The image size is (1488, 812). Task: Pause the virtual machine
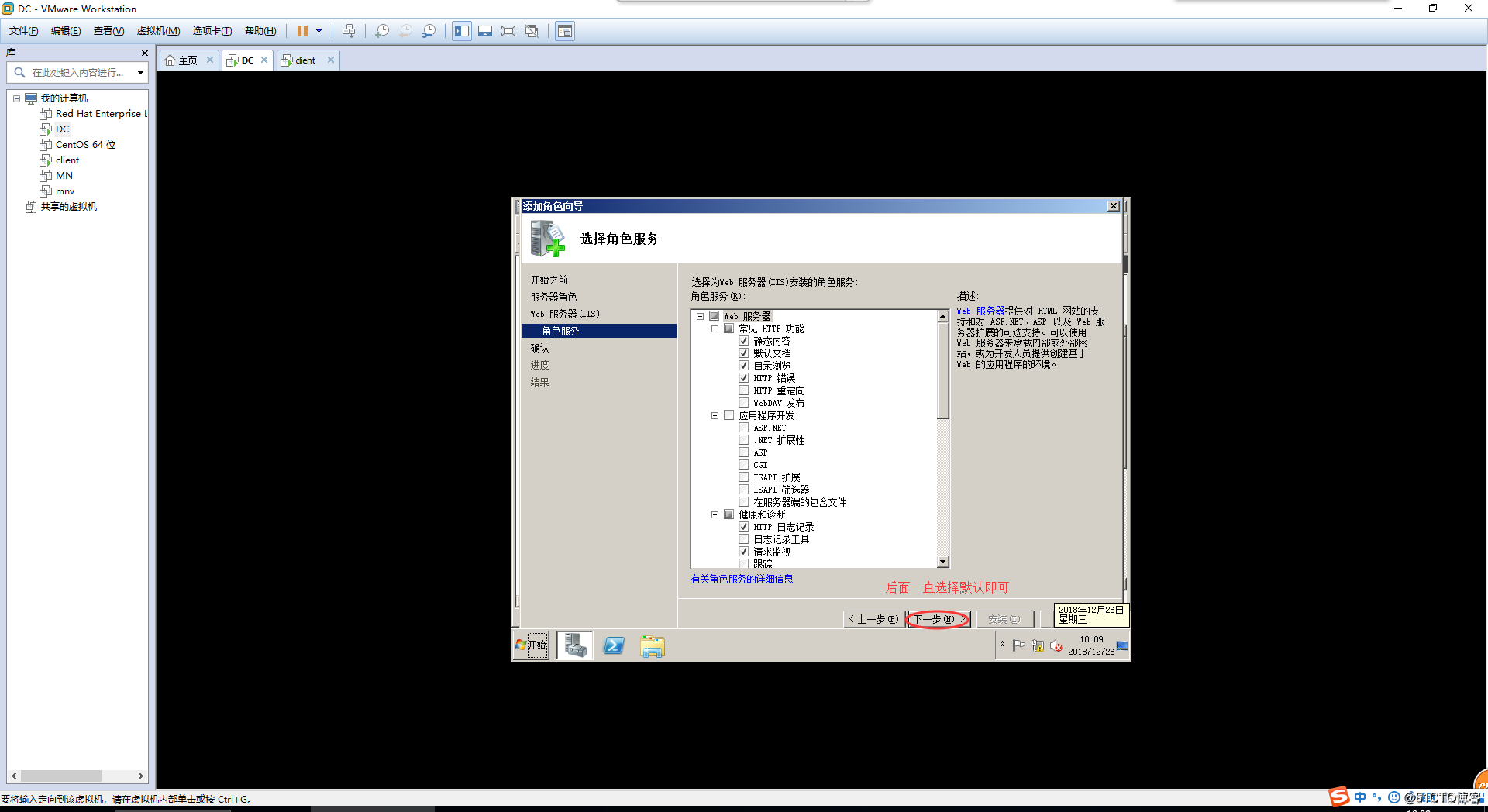(x=302, y=31)
